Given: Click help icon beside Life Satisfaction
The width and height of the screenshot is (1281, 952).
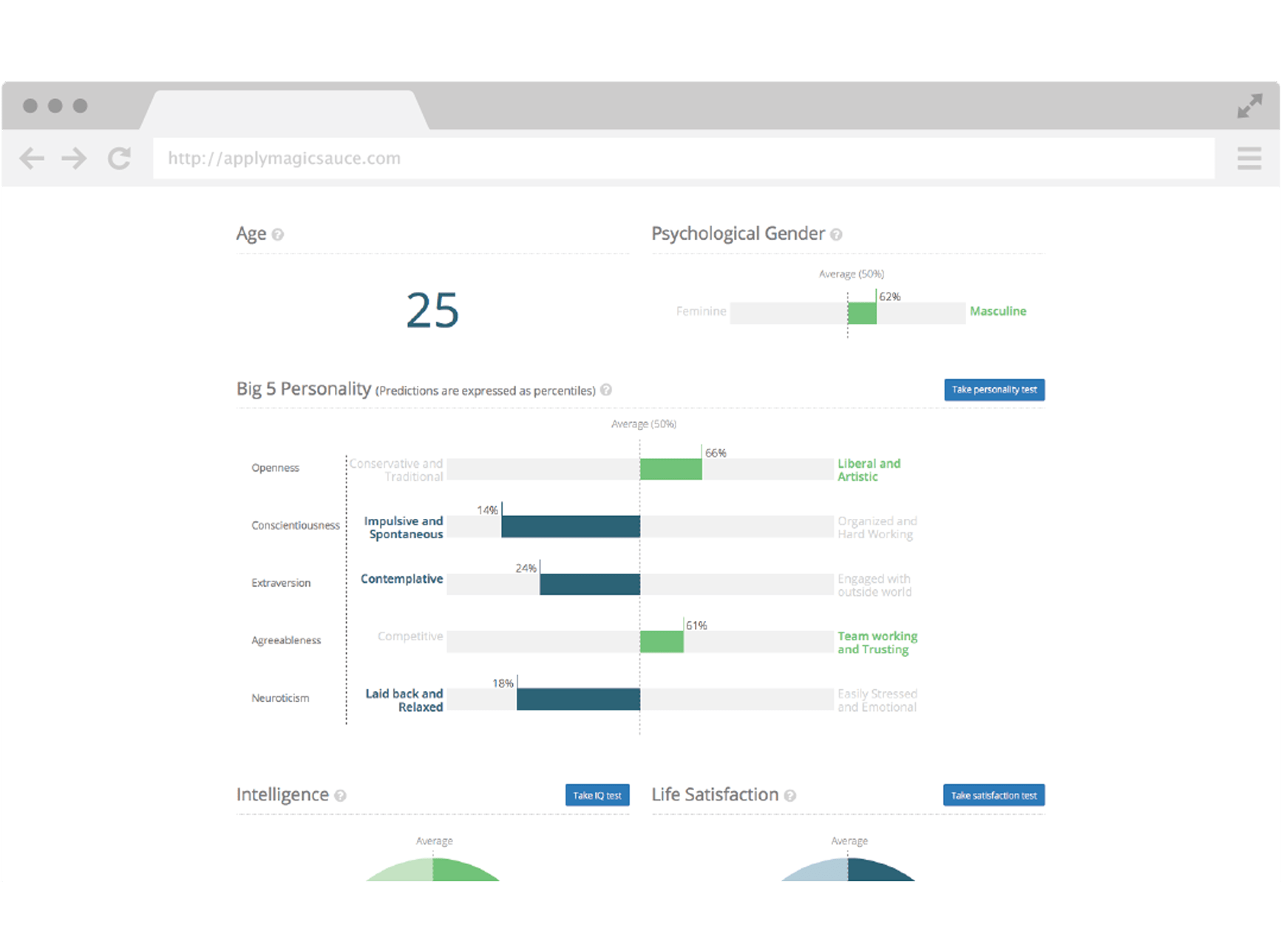Looking at the screenshot, I should pos(790,796).
